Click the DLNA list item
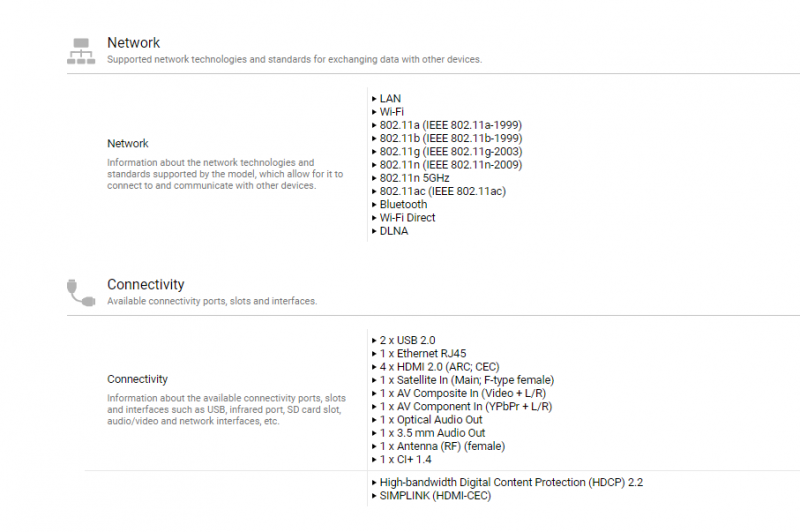The width and height of the screenshot is (800, 532). click(x=393, y=231)
